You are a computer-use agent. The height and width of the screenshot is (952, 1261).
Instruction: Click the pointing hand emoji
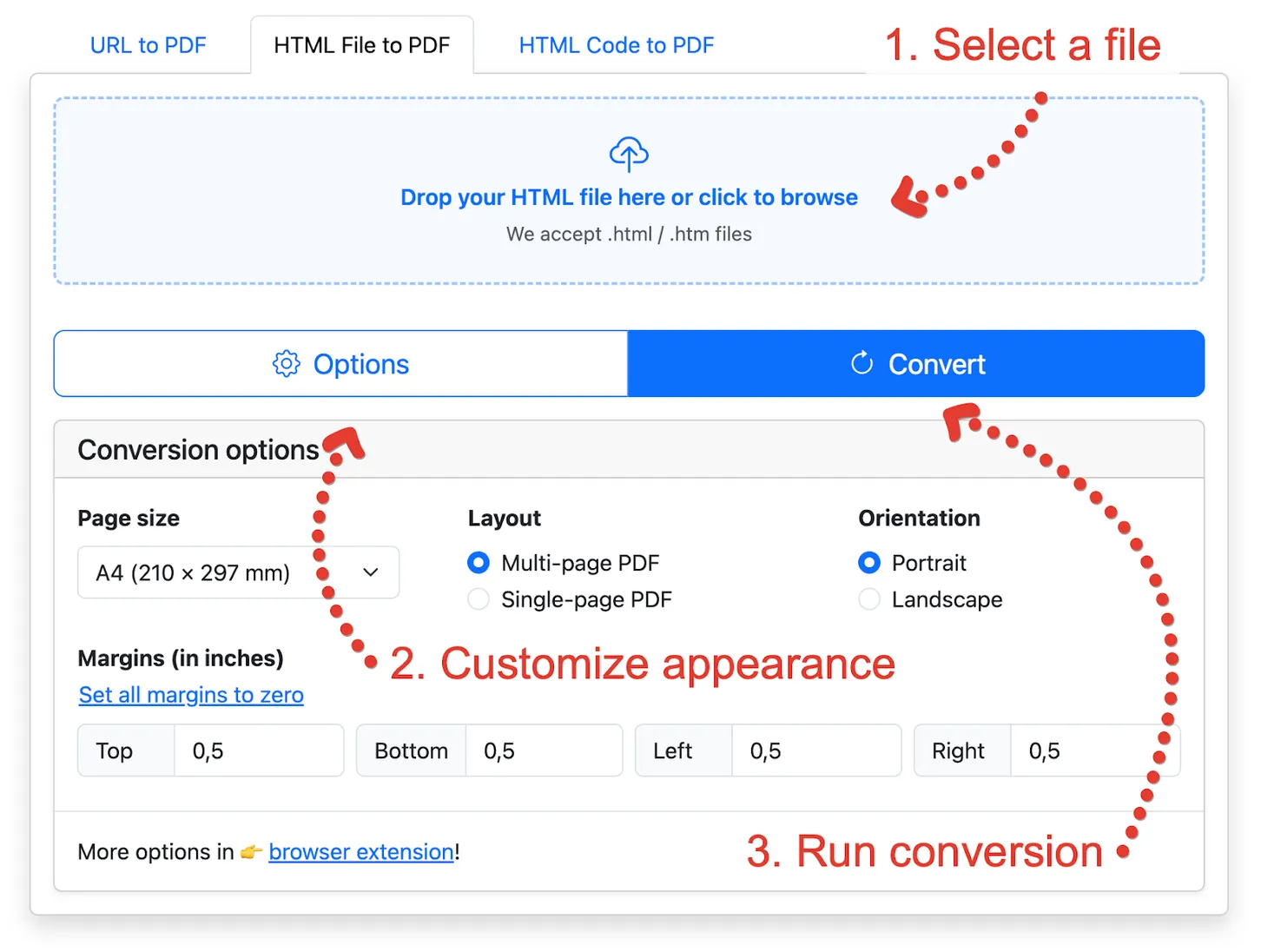coord(252,852)
